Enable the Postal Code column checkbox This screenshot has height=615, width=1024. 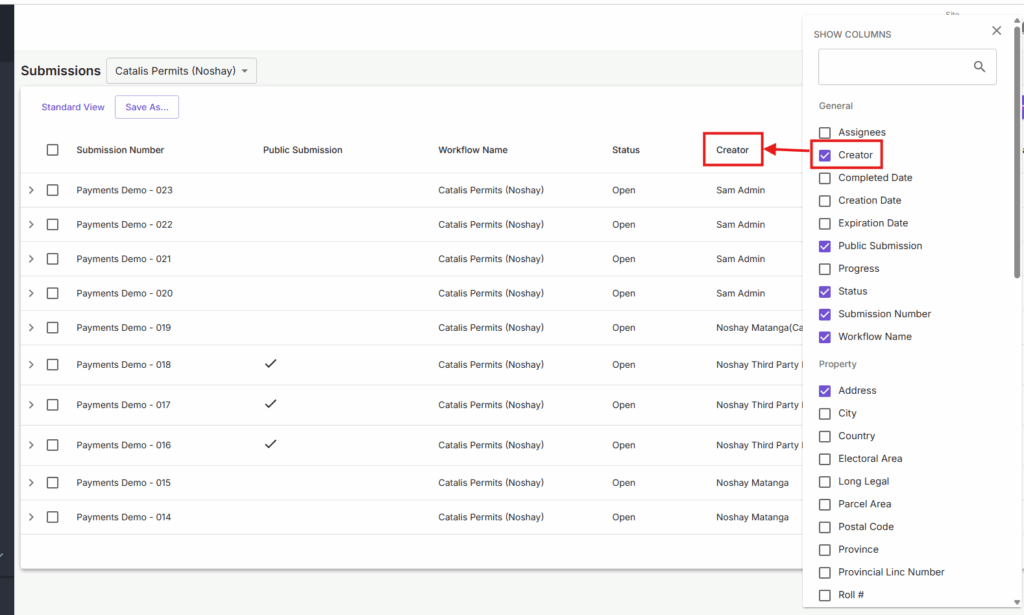[x=825, y=527]
